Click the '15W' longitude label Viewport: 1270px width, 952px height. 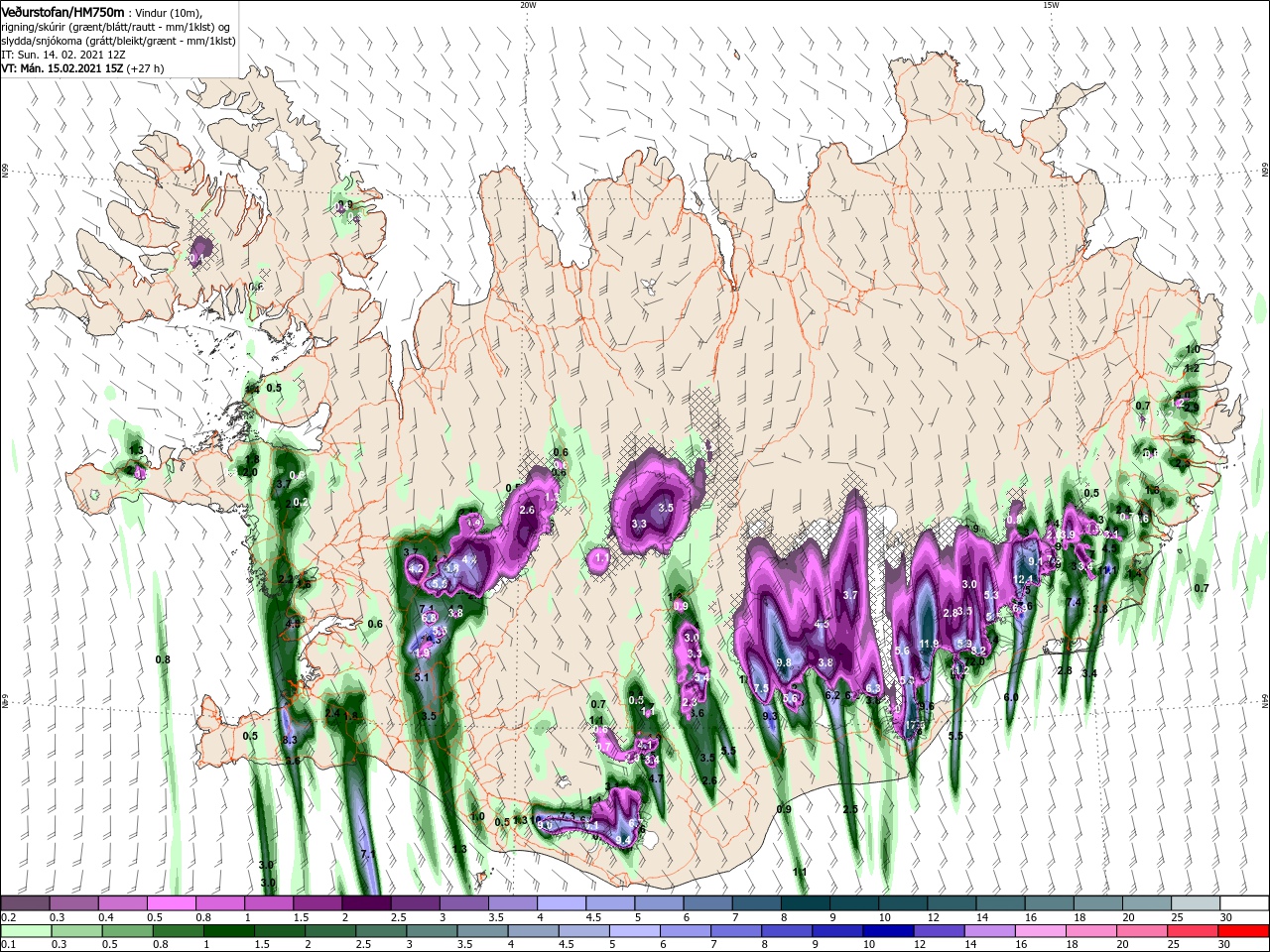1051,5
